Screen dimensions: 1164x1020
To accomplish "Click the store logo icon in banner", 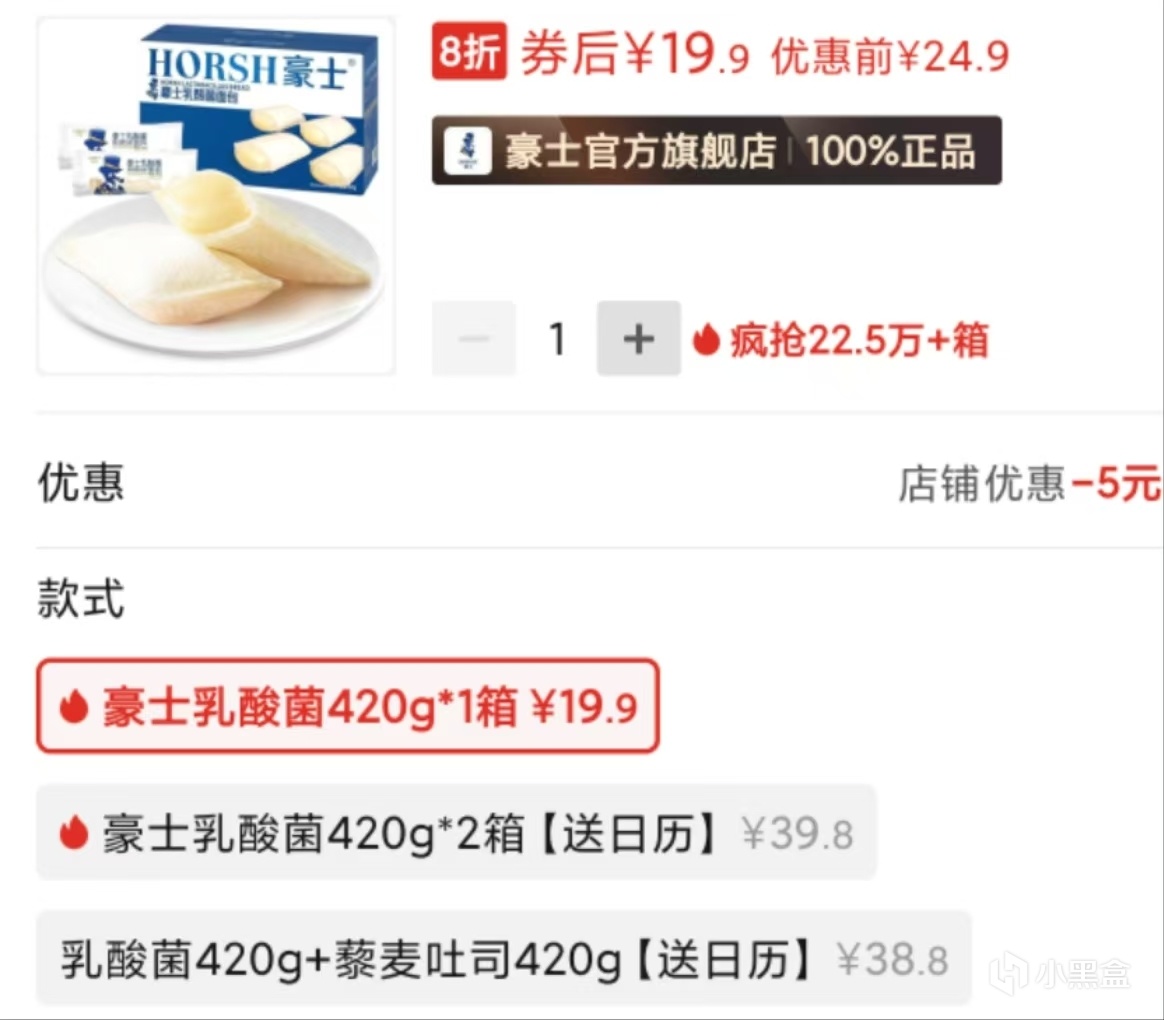I will [x=468, y=151].
